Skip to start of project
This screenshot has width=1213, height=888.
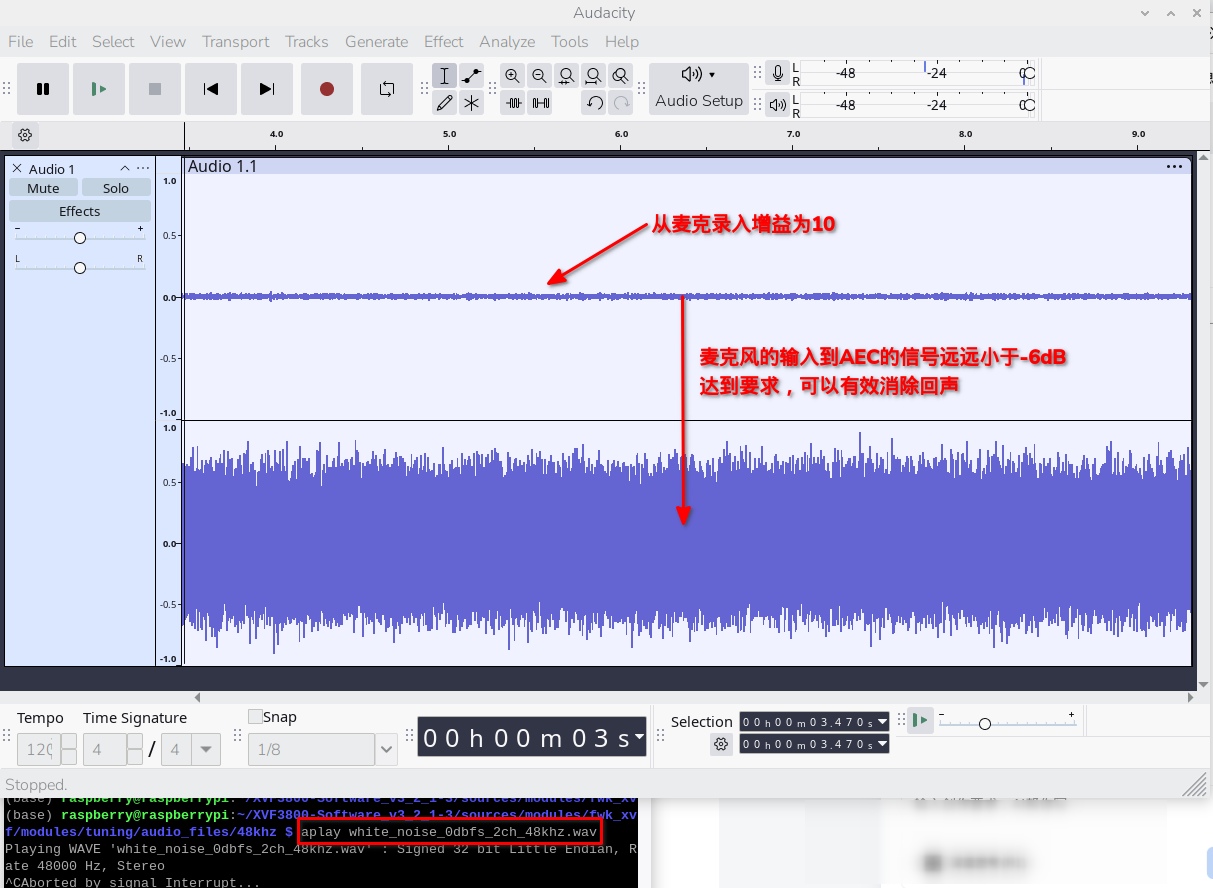click(x=211, y=89)
